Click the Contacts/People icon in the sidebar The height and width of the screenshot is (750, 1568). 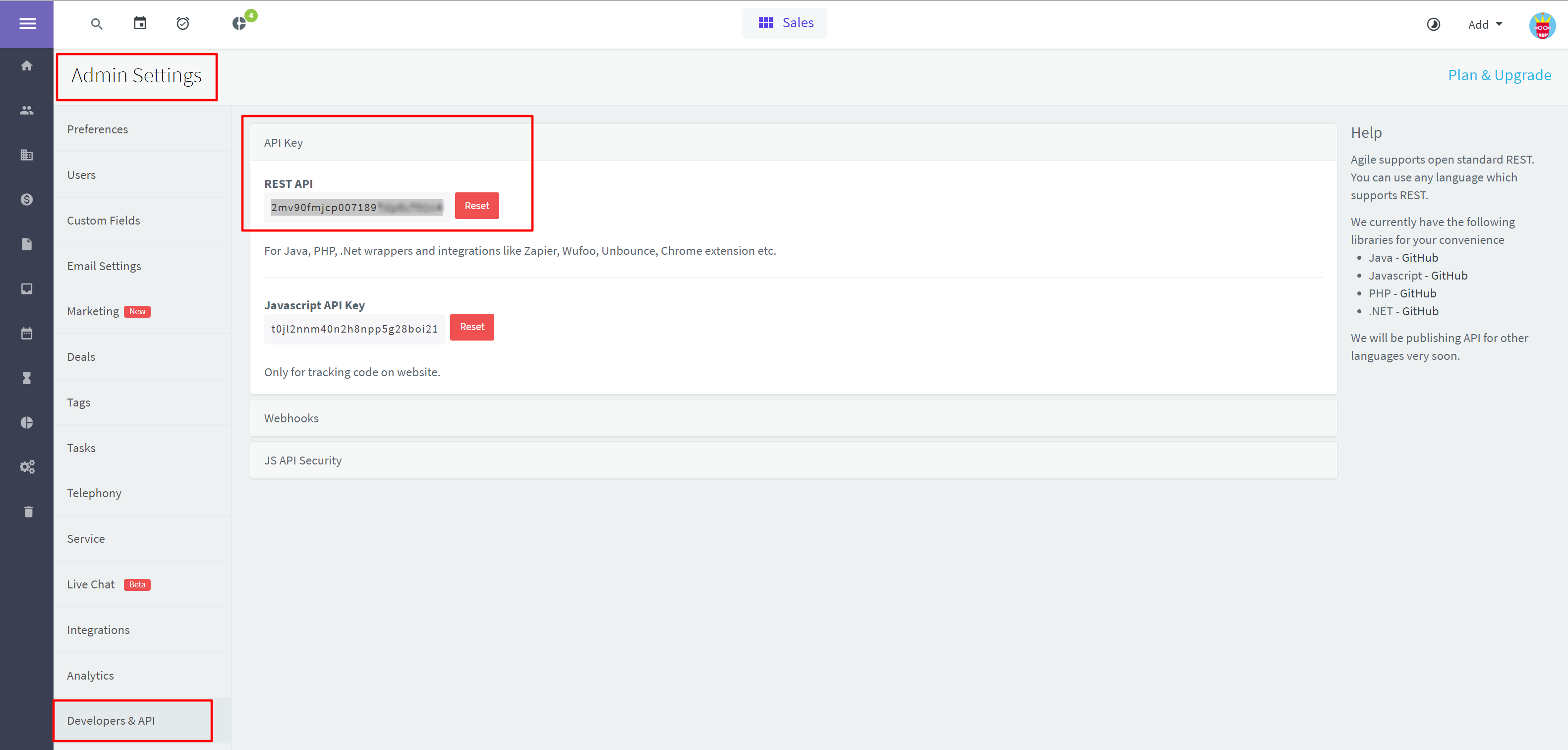click(27, 110)
